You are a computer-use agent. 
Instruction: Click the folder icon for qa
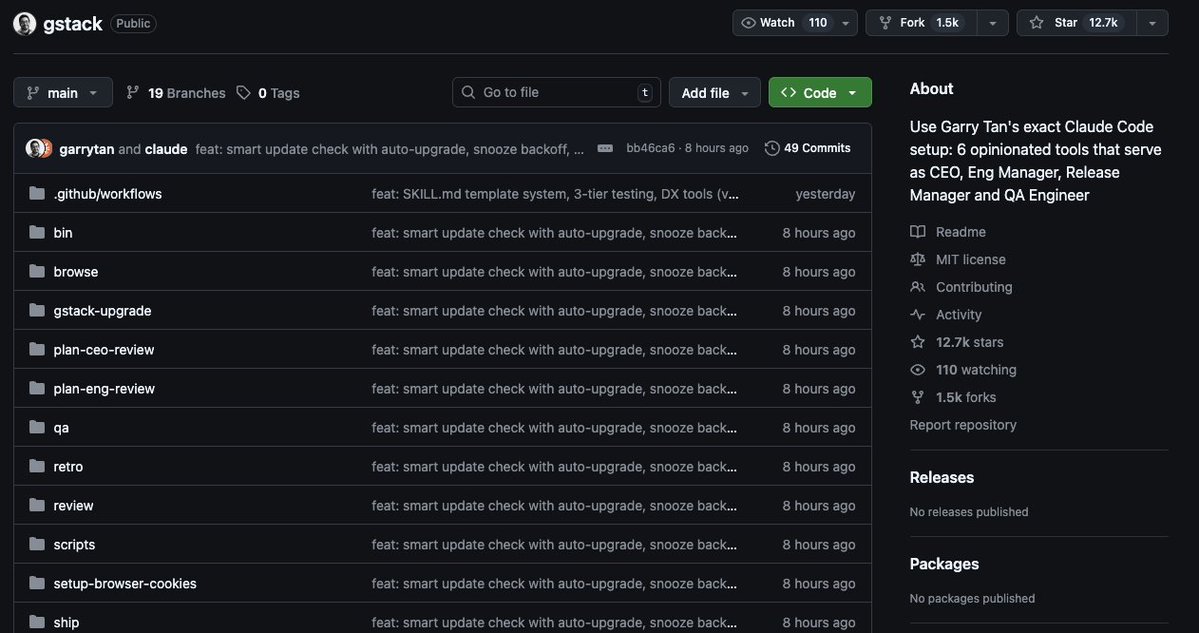[37, 427]
